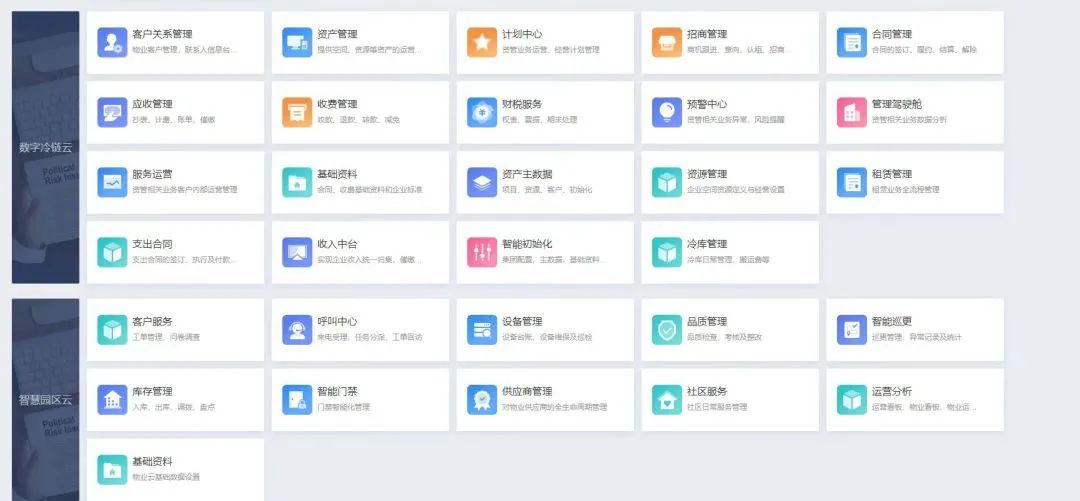The height and width of the screenshot is (501, 1080).
Task: Select the 财税服务 icon
Action: (x=482, y=112)
